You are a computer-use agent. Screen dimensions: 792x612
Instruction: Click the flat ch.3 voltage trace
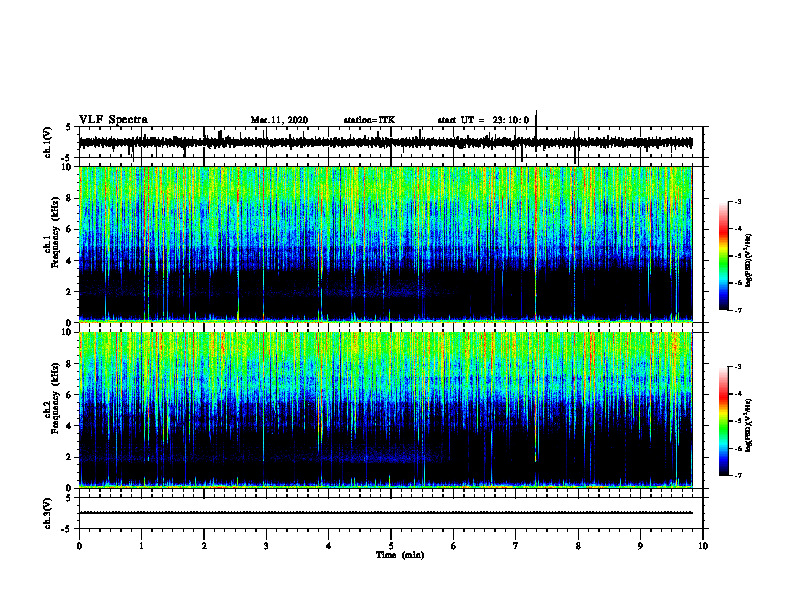click(386, 513)
